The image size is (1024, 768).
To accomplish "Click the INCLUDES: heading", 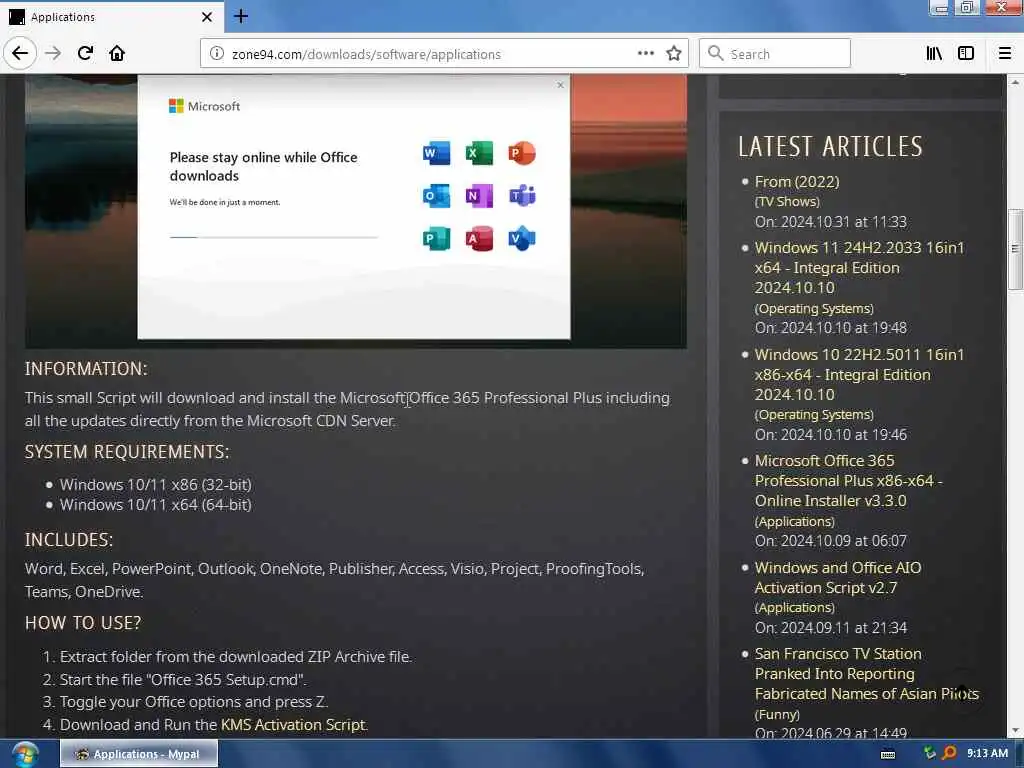I will (69, 539).
